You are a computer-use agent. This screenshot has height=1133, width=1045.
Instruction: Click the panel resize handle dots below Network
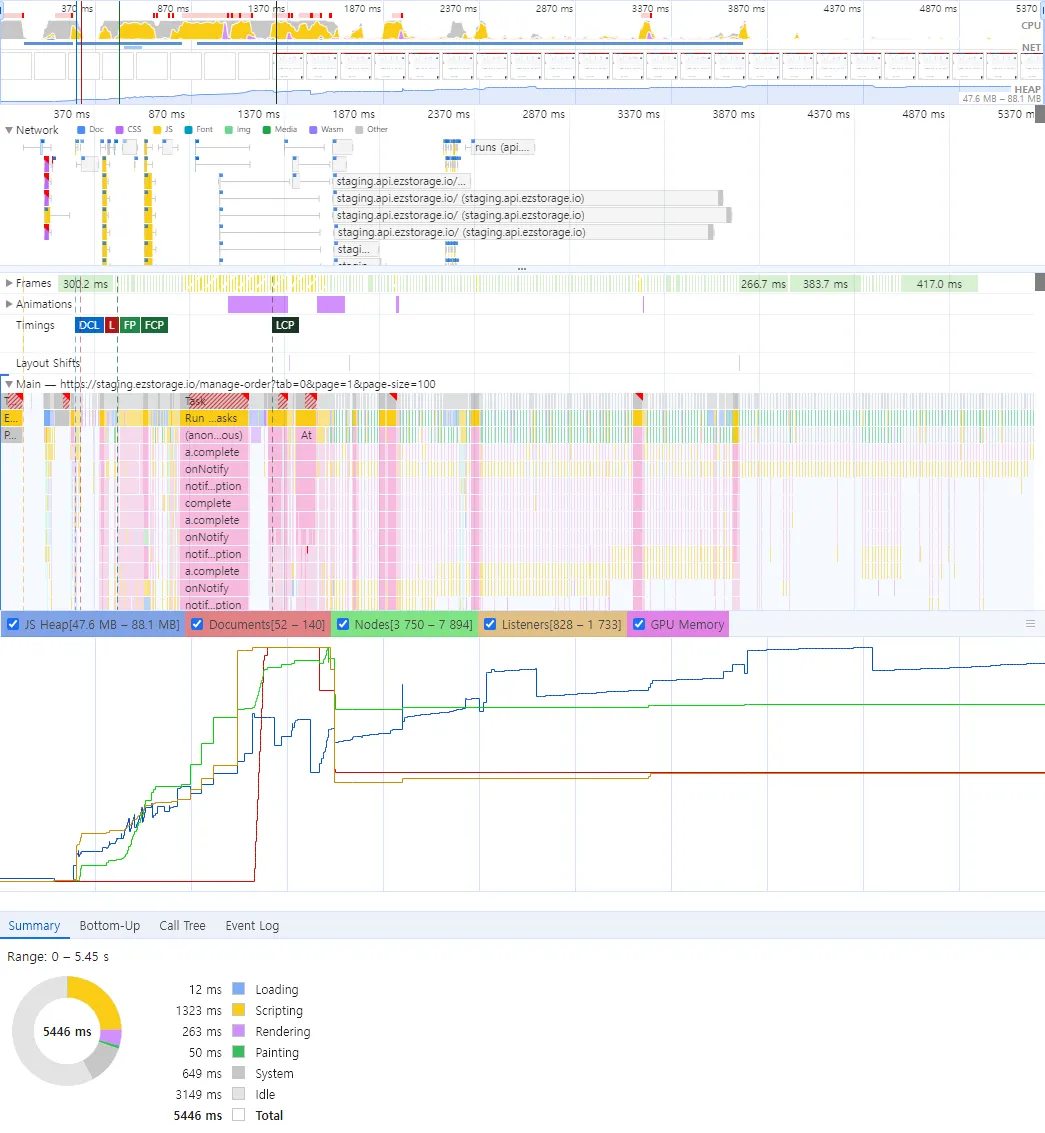(521, 269)
